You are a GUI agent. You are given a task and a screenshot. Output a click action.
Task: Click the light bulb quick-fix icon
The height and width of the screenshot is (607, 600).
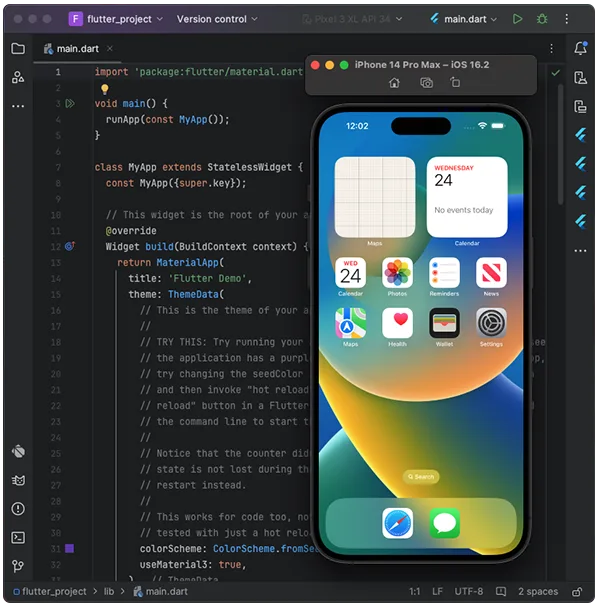105,89
